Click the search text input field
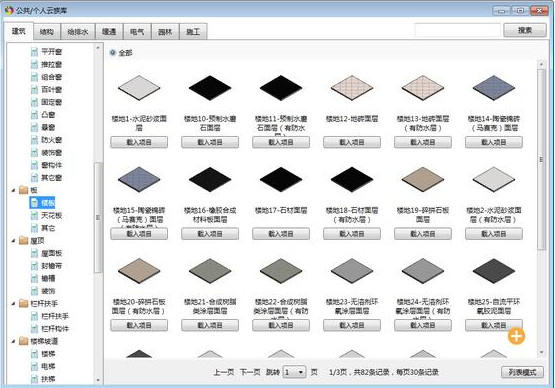The image size is (555, 388). (458, 30)
